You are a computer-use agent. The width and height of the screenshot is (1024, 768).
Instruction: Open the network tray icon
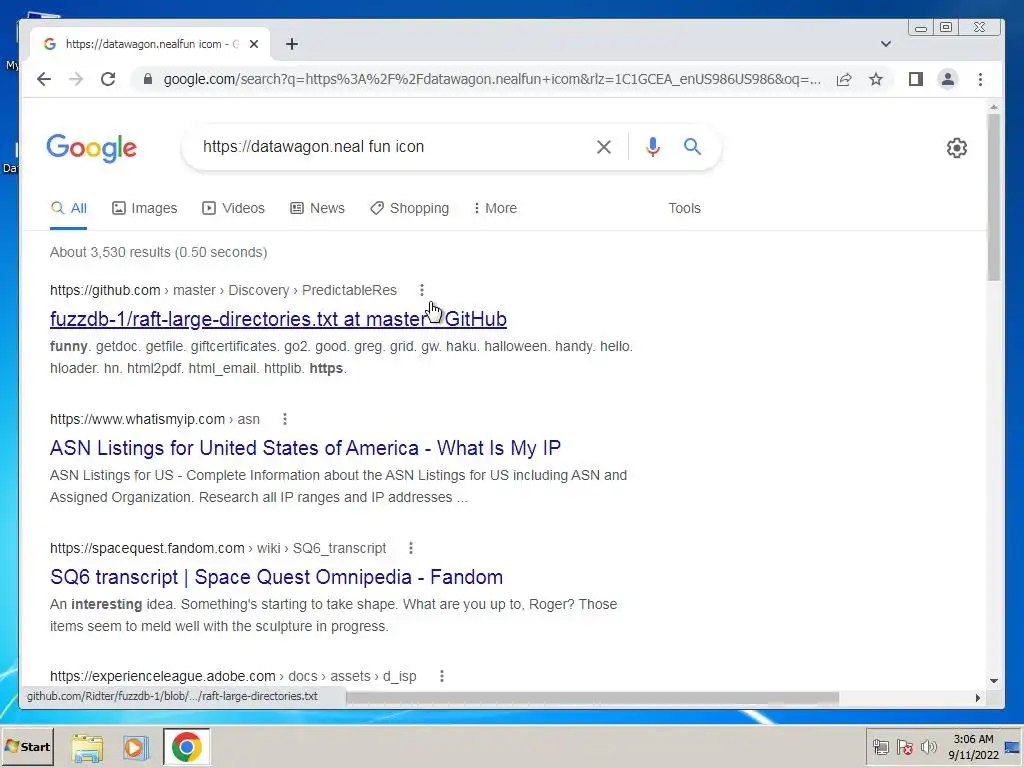[x=881, y=747]
